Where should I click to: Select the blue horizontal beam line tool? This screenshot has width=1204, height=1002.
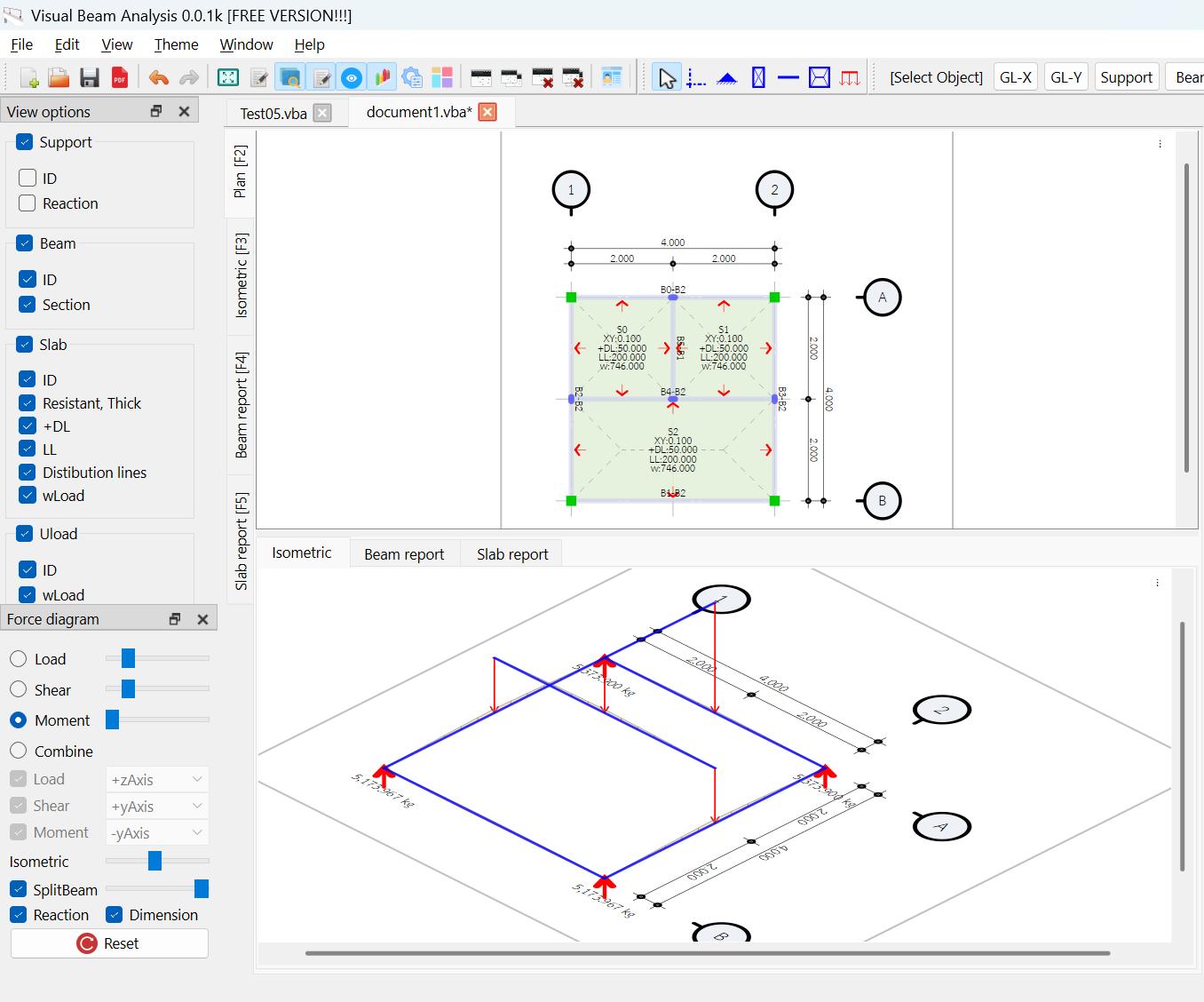click(x=788, y=78)
